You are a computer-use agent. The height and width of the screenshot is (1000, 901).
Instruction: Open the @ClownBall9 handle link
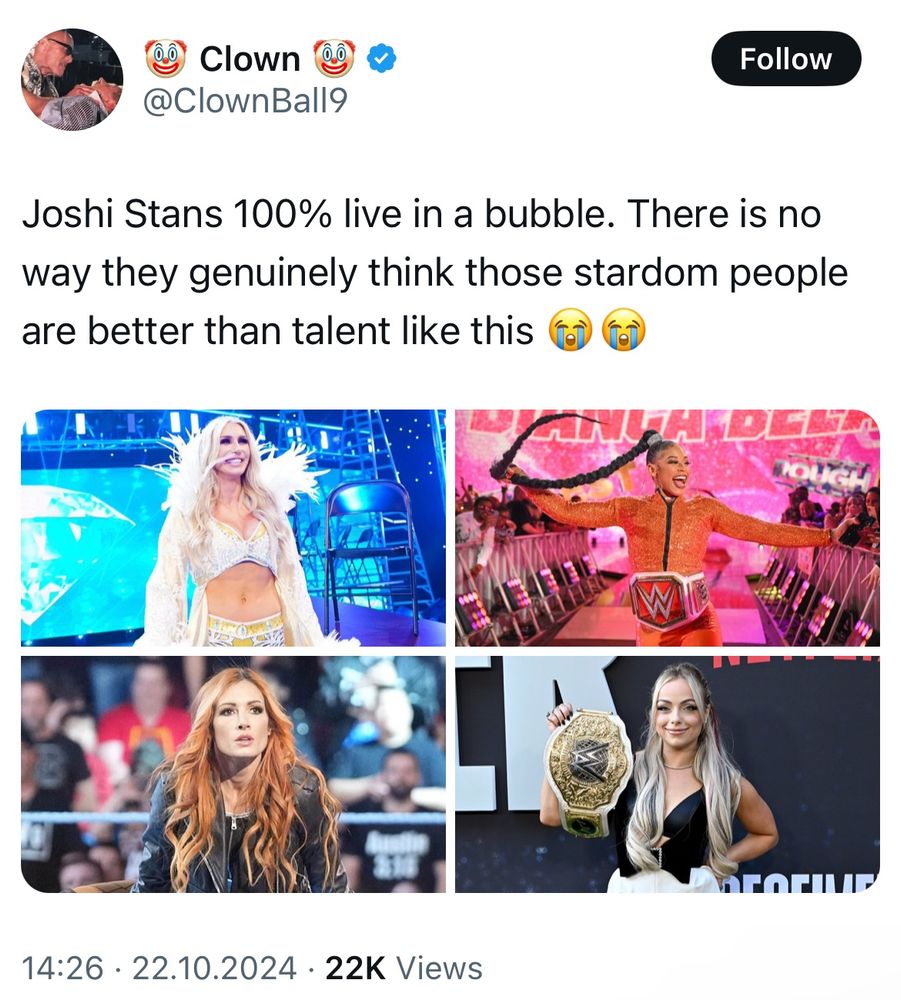[245, 101]
